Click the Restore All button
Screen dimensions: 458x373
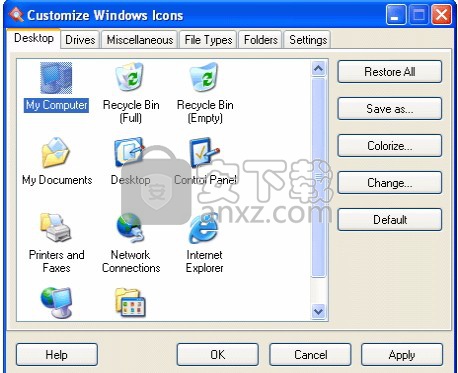click(390, 72)
